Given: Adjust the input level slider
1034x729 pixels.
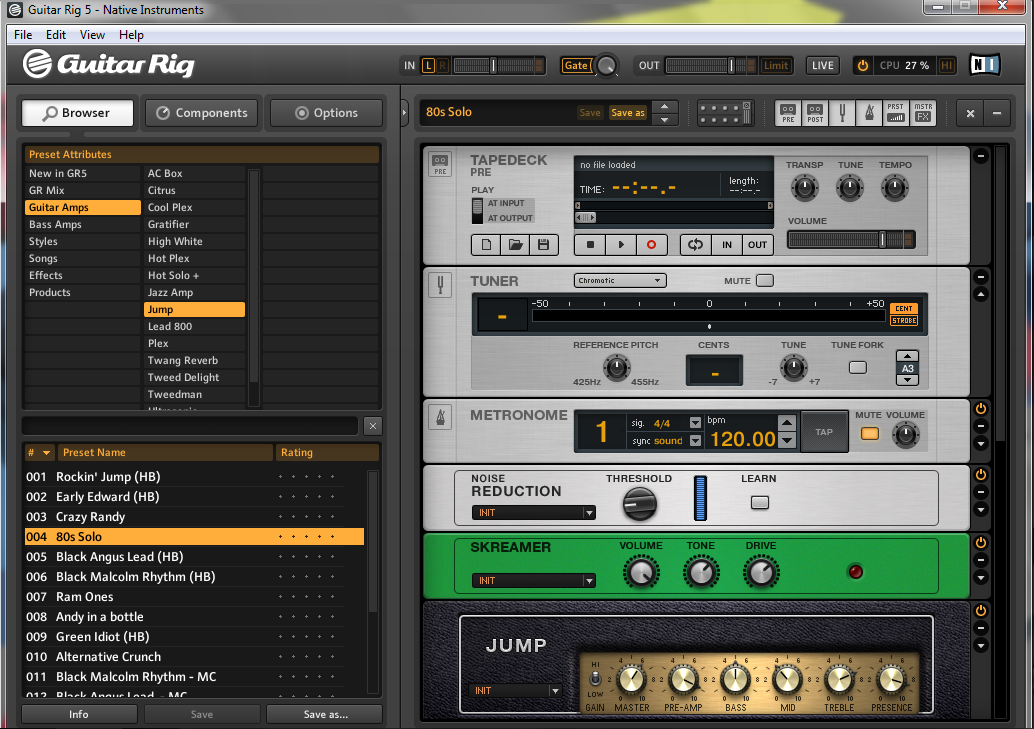Looking at the screenshot, I should (499, 65).
